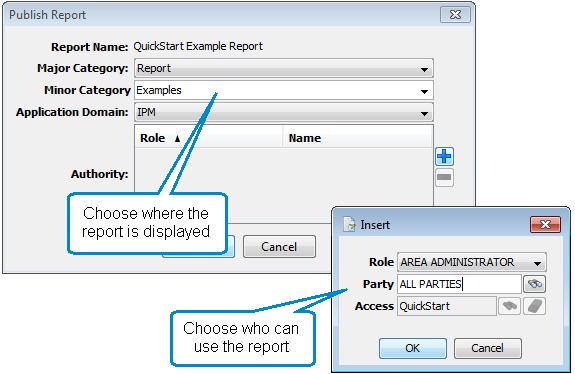Click the Access field eraser icon
This screenshot has width=575, height=374.
pos(534,306)
